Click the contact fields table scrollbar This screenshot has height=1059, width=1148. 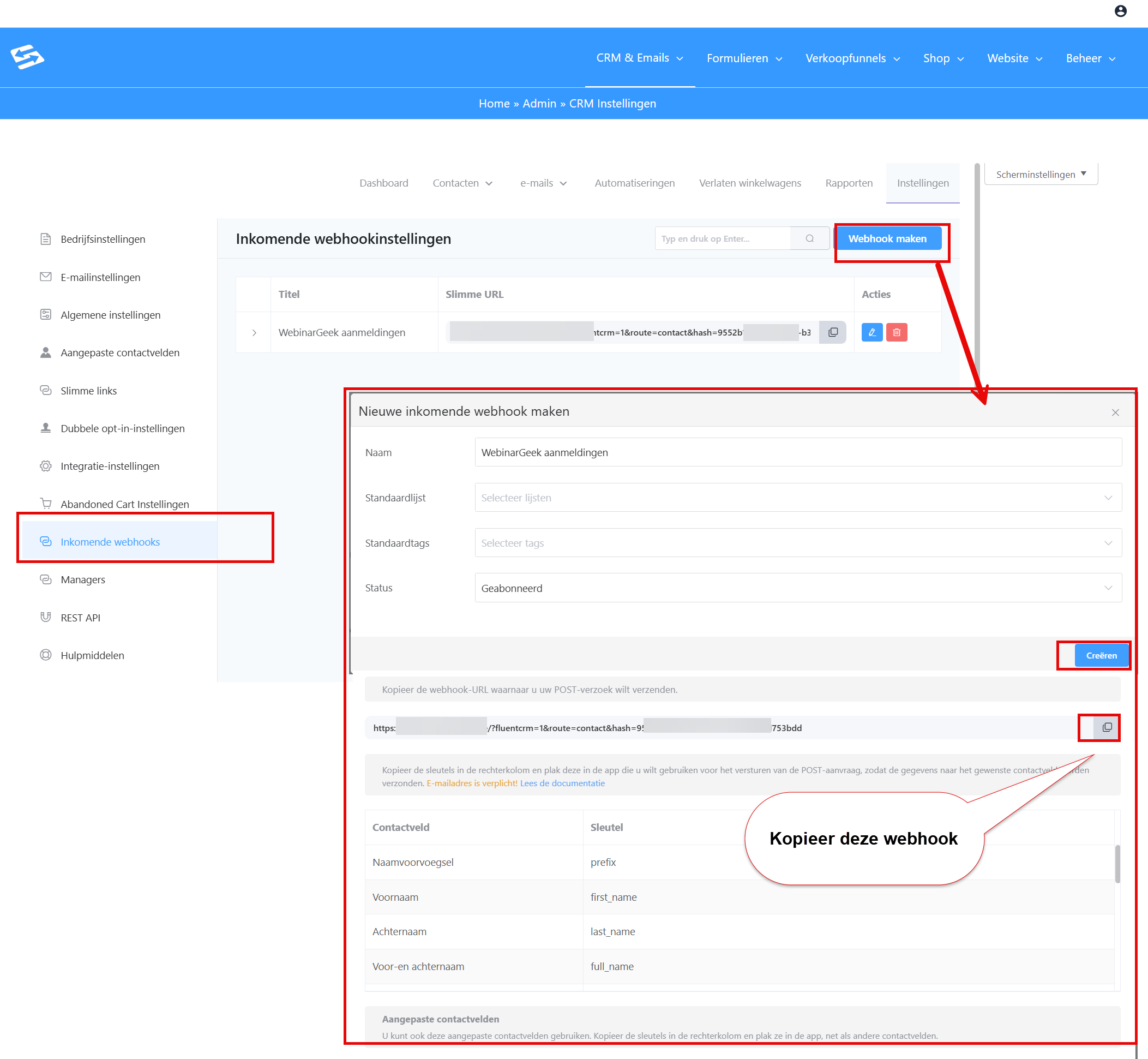[x=1116, y=864]
